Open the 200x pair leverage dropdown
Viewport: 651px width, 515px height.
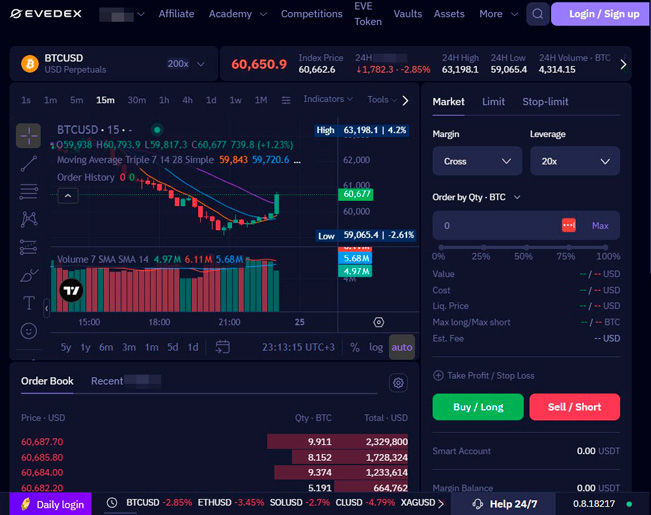click(186, 64)
